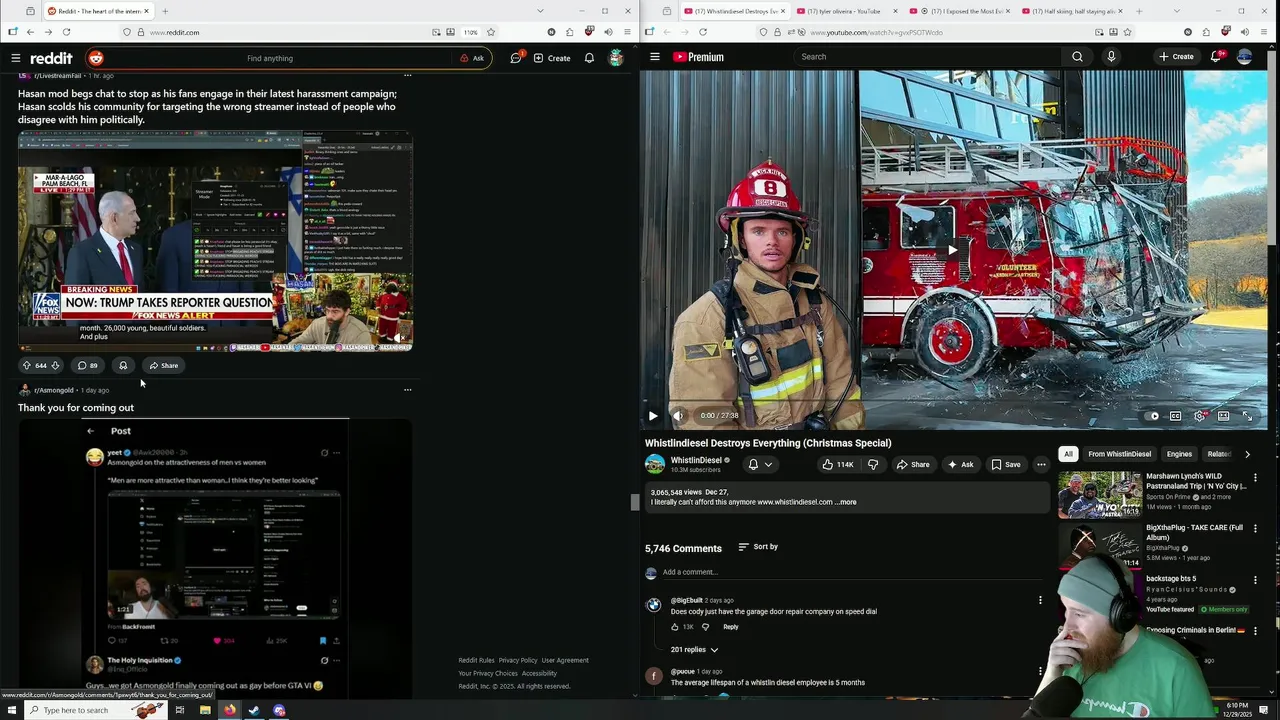Mute the YouTube video volume
The height and width of the screenshot is (720, 1280).
pyautogui.click(x=678, y=416)
